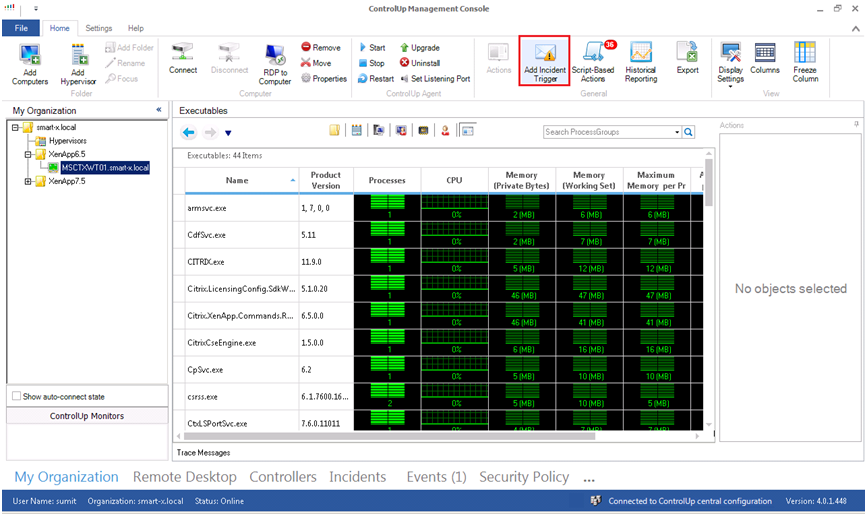Open the navigation history dropdown arrow
867x516 pixels.
click(228, 133)
